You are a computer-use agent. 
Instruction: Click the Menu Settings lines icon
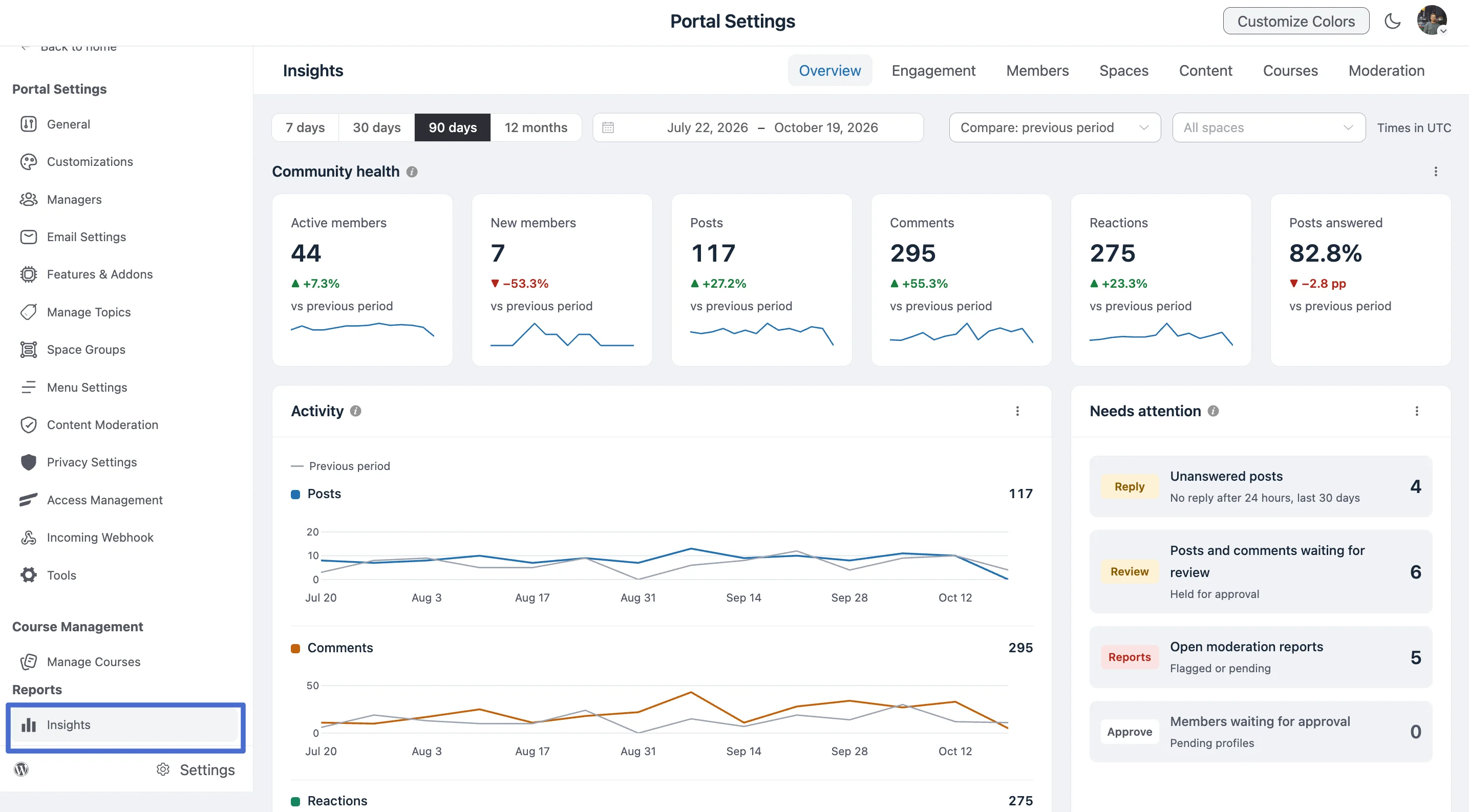point(29,387)
